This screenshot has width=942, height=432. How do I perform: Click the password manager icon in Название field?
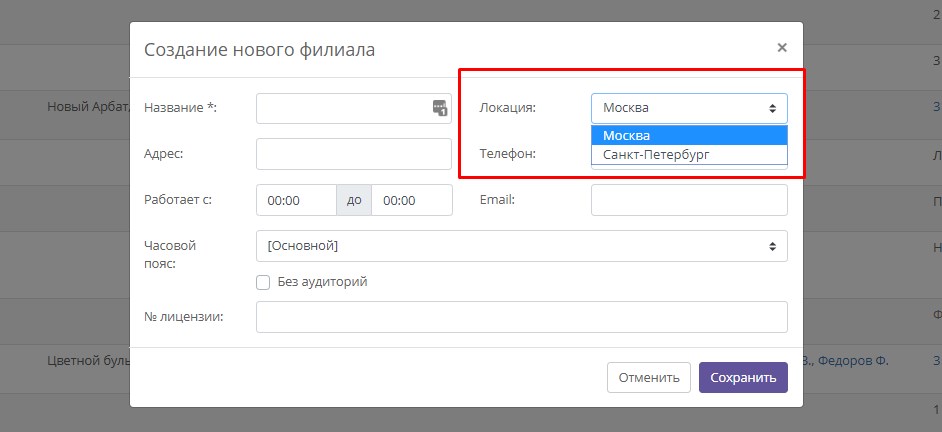(x=440, y=108)
